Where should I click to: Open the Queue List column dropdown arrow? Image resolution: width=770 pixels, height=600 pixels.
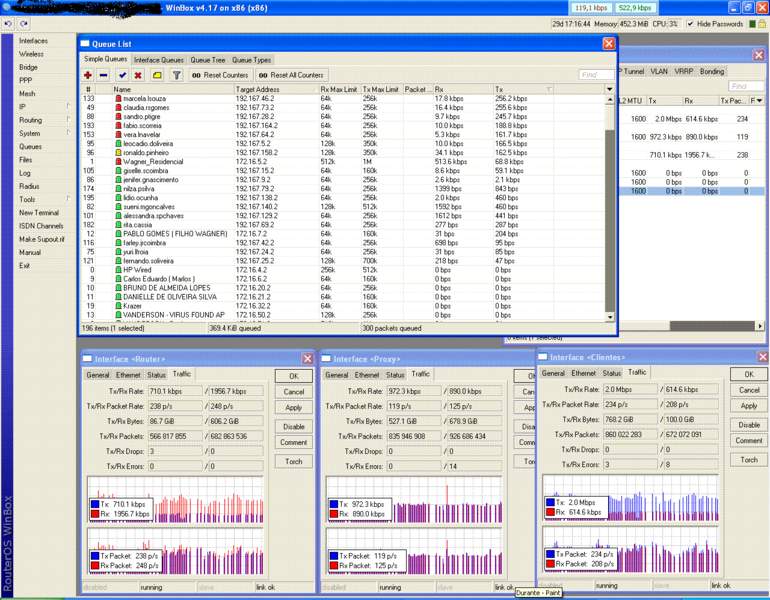click(609, 89)
